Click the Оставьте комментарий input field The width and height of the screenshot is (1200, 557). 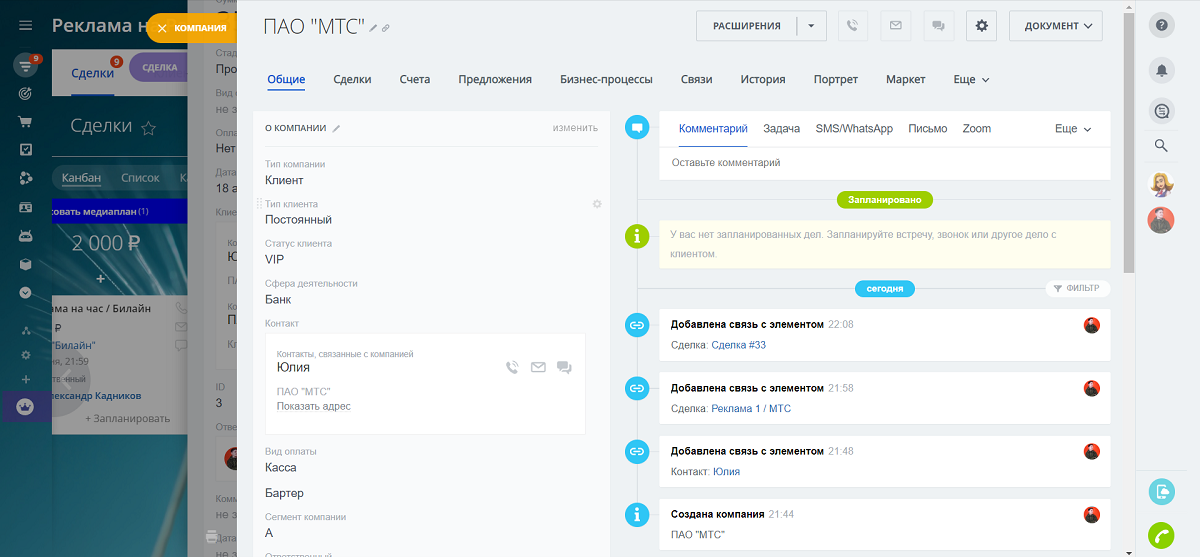(x=885, y=162)
